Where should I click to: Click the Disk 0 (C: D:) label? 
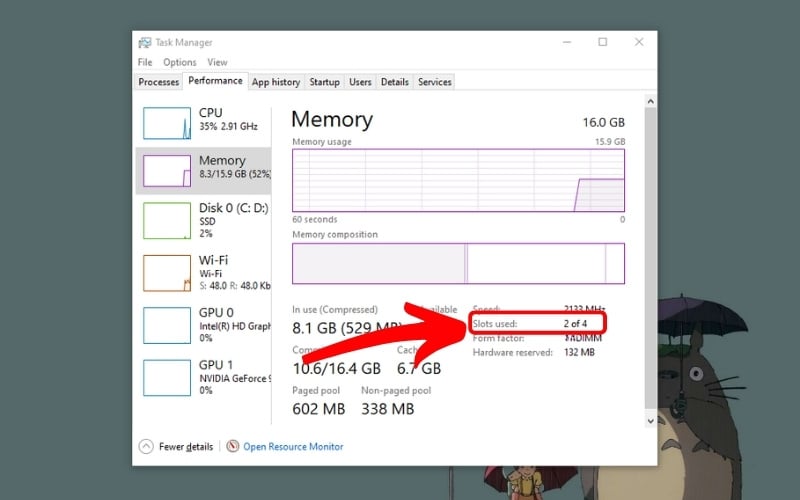(234, 208)
